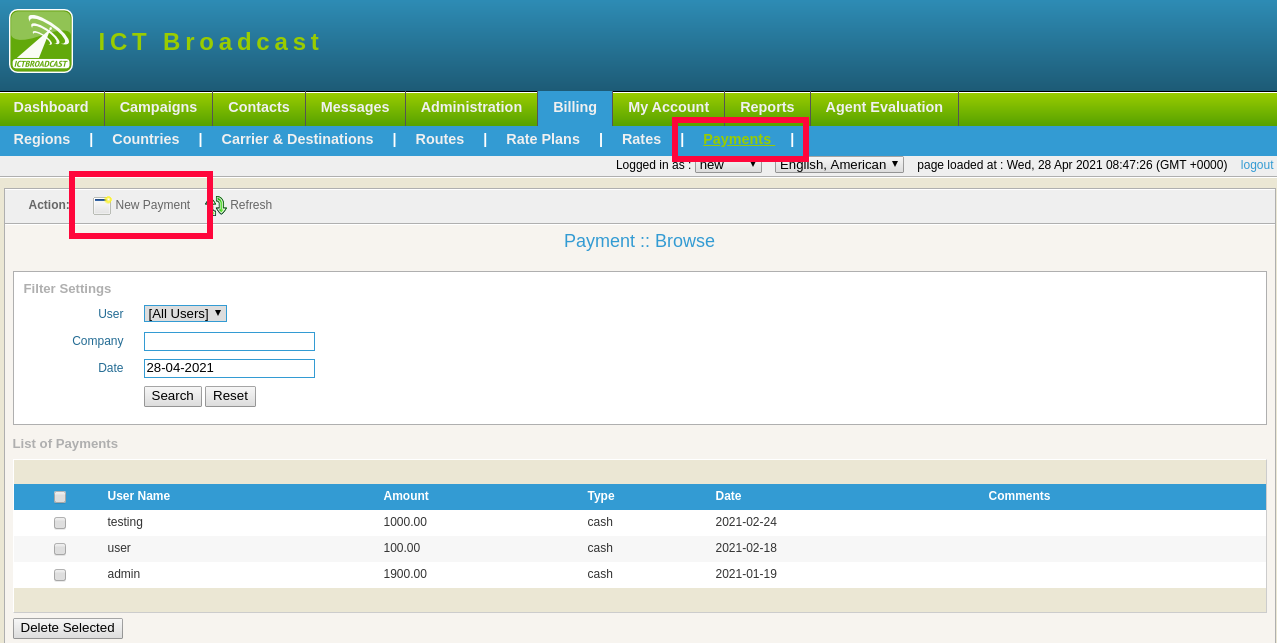
Task: Click the Delete Selected button
Action: click(x=68, y=628)
